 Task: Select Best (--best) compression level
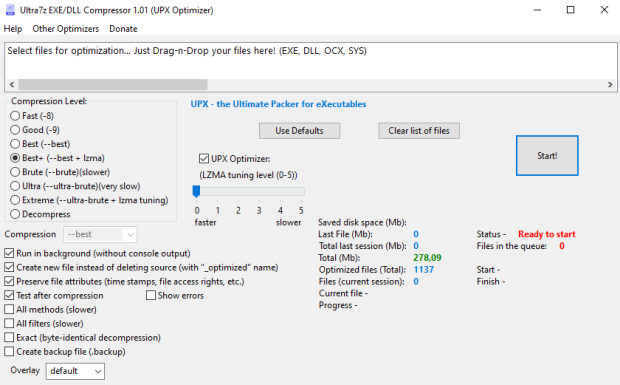coord(40,144)
